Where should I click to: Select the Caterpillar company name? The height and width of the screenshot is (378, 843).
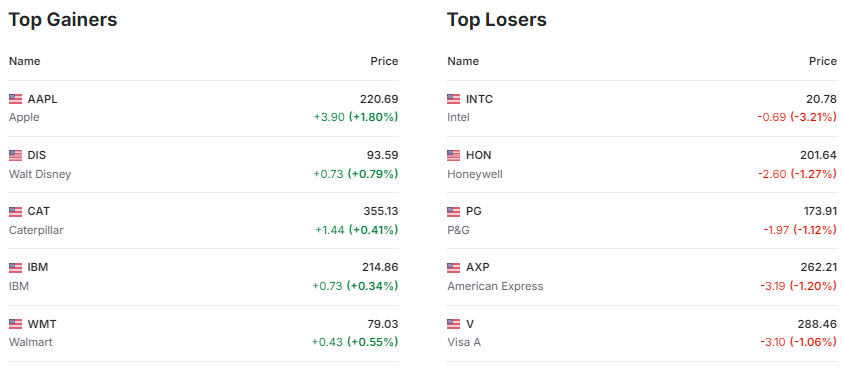coord(36,230)
